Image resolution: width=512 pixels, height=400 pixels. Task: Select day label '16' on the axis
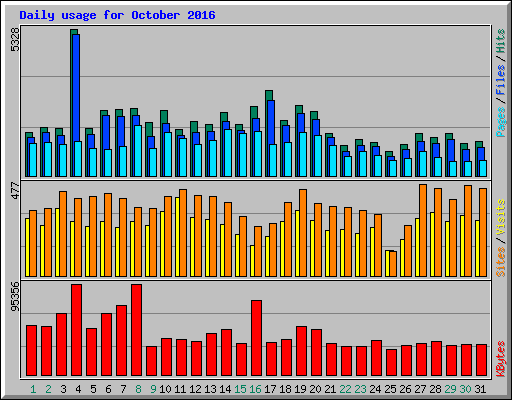tap(255, 389)
